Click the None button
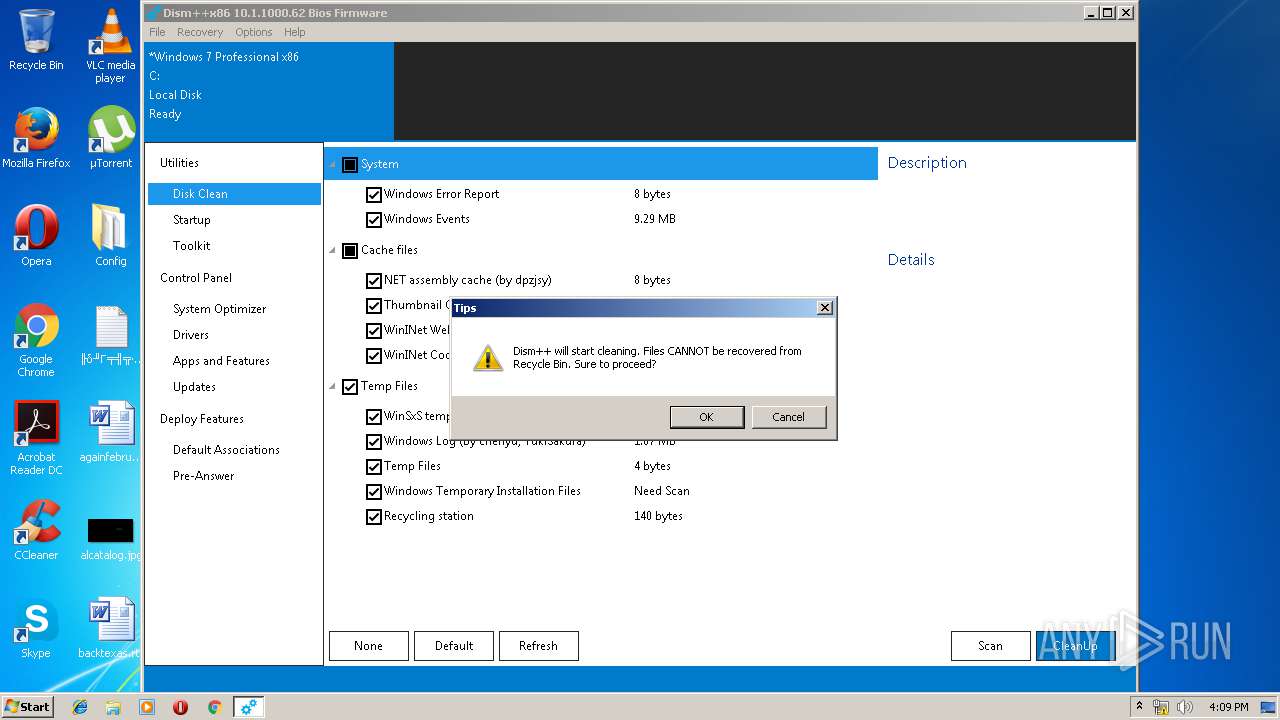1280x720 pixels. (x=368, y=646)
